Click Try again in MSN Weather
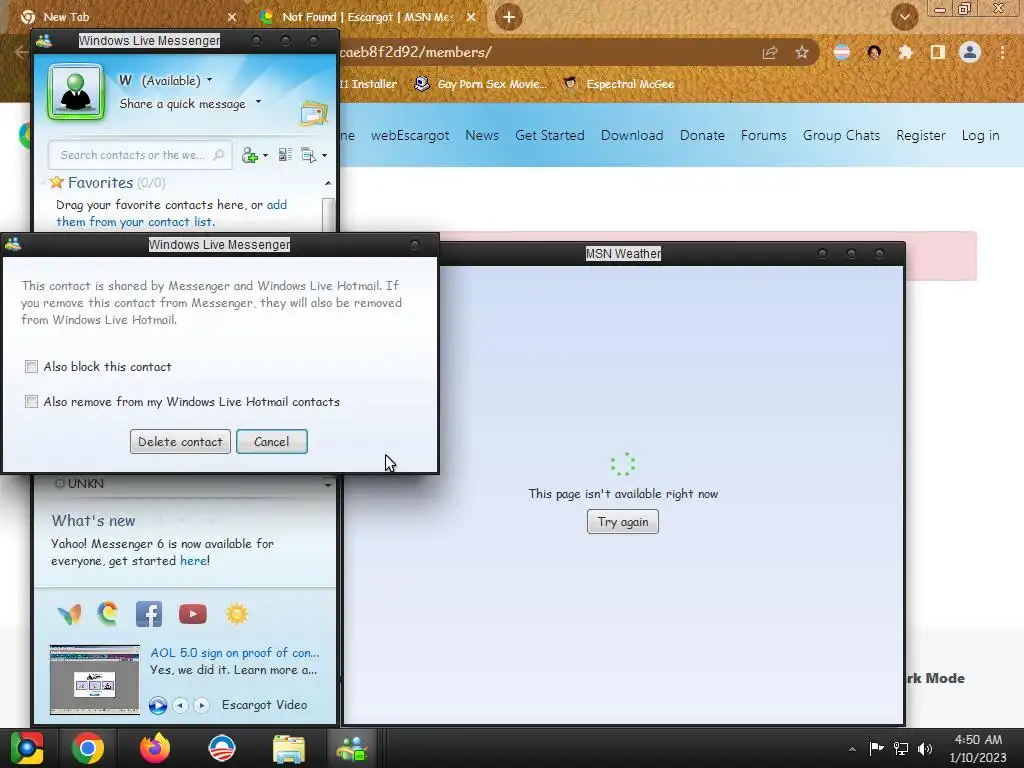The height and width of the screenshot is (768, 1024). pos(622,522)
